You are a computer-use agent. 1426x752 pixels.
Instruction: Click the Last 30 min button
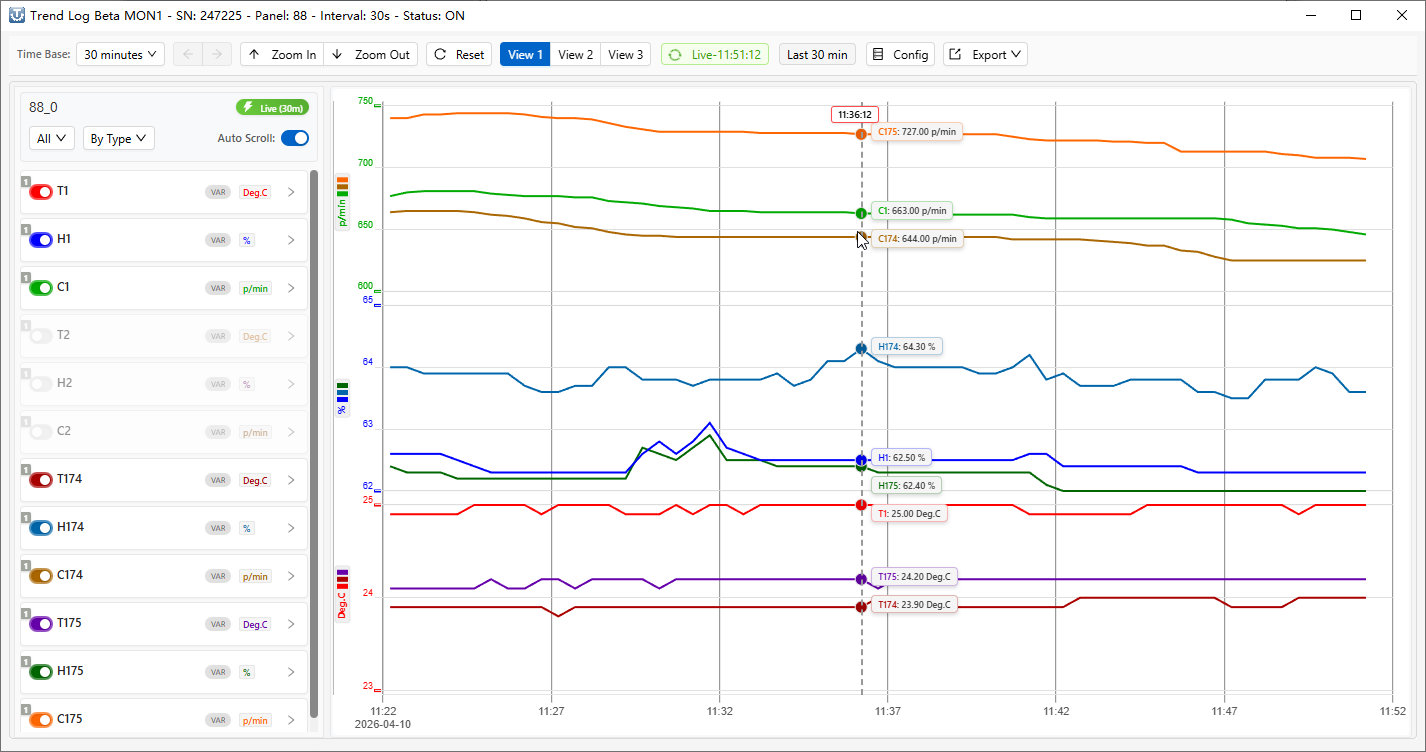pyautogui.click(x=817, y=55)
